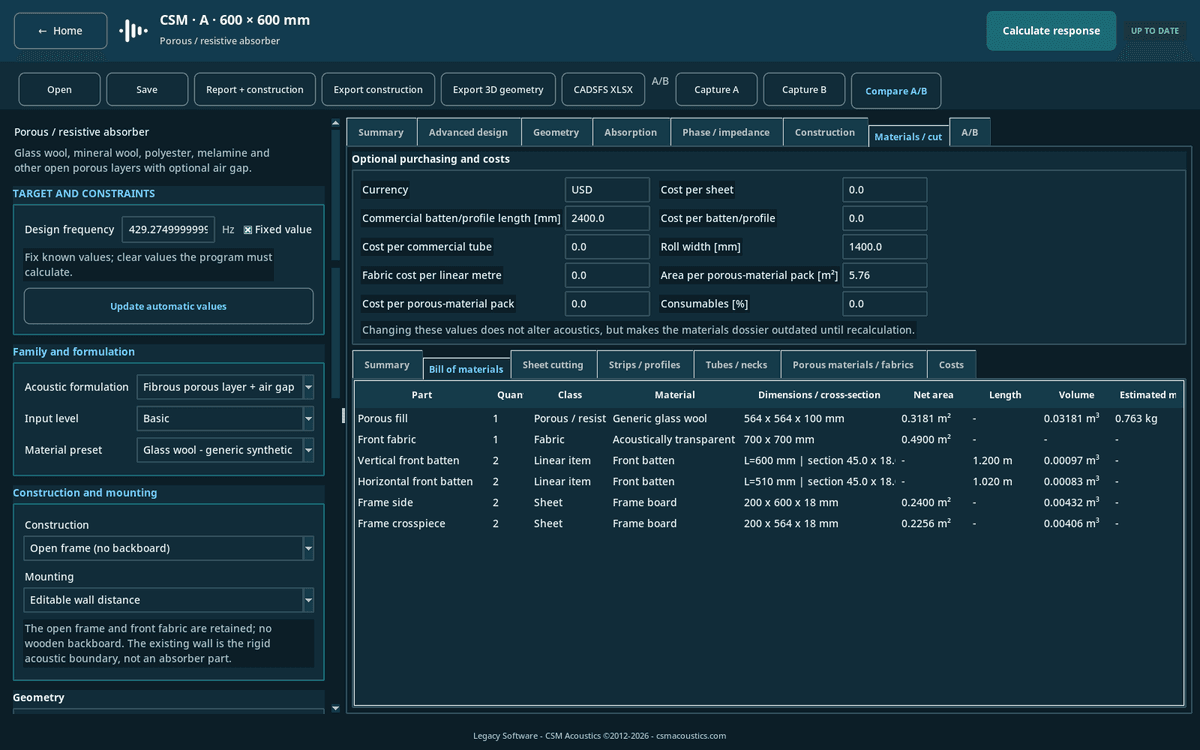Open the Acoustic formulation dropdown
The image size is (1200, 750).
225,387
